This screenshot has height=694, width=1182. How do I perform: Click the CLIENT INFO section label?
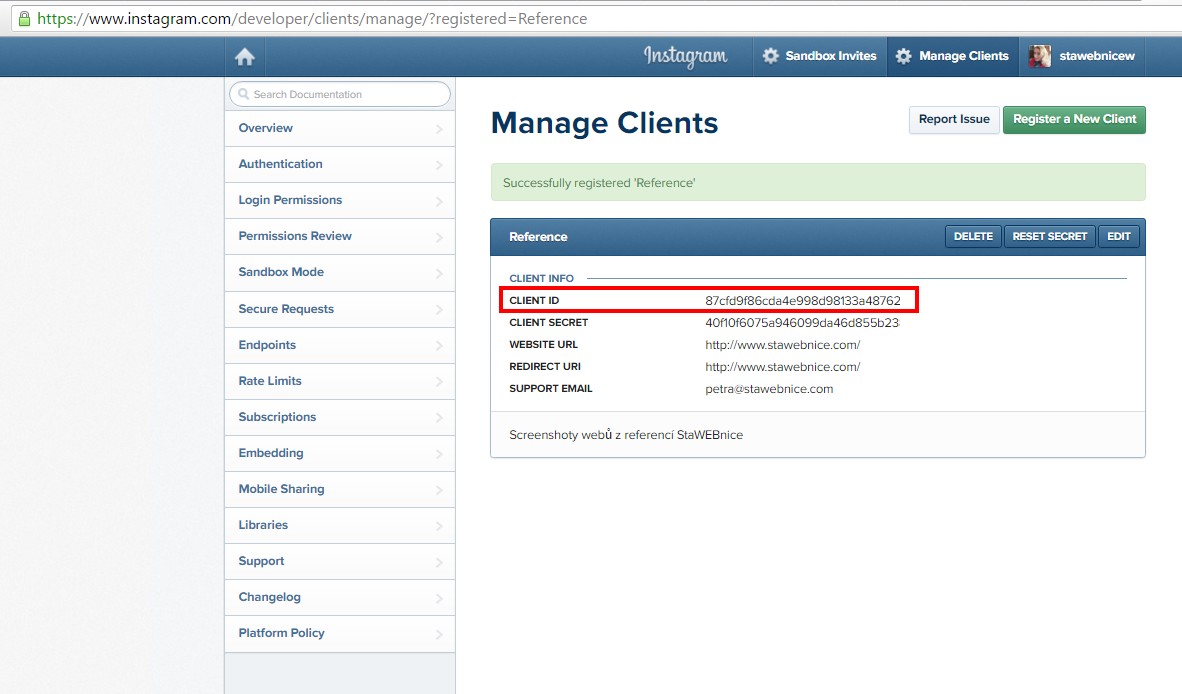541,278
